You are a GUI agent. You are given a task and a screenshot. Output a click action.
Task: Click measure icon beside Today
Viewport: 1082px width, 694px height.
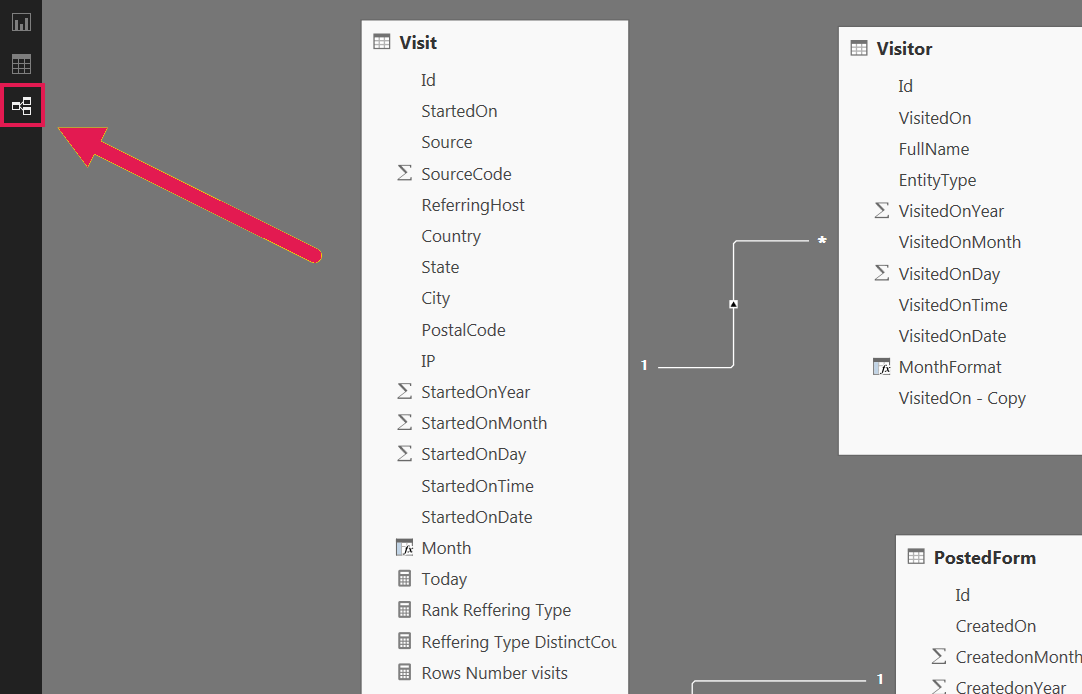[x=404, y=578]
